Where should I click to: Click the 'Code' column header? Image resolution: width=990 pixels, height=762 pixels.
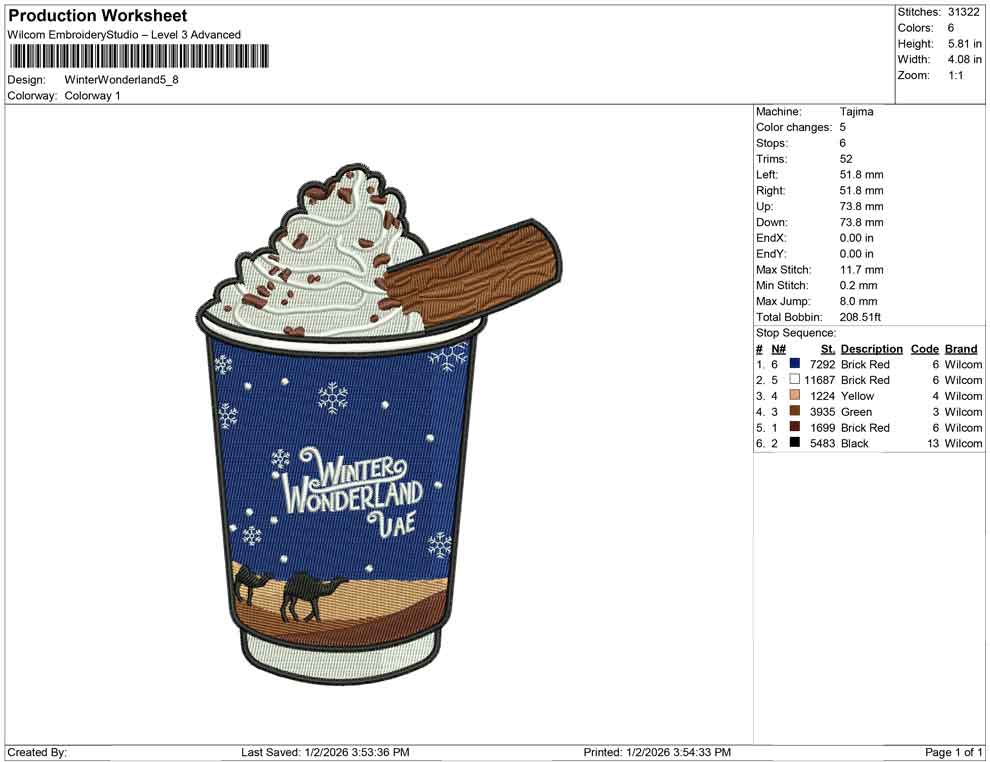tap(924, 349)
